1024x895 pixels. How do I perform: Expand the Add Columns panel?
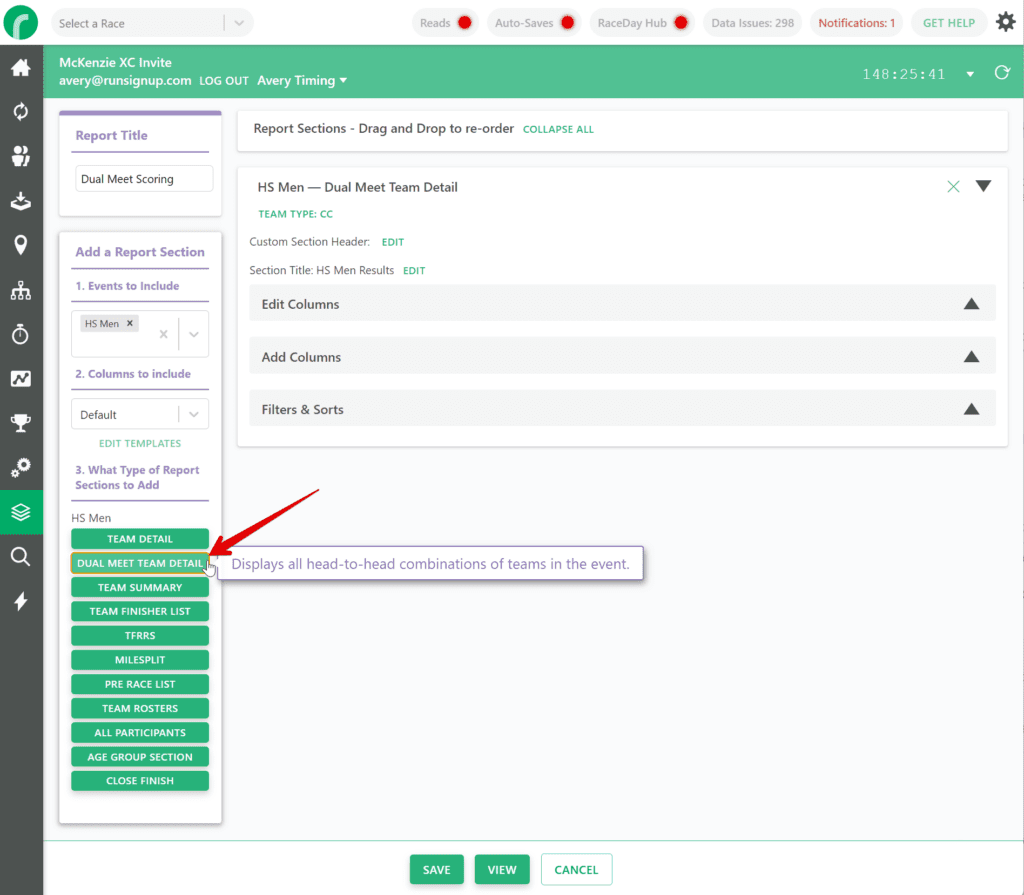(x=622, y=357)
